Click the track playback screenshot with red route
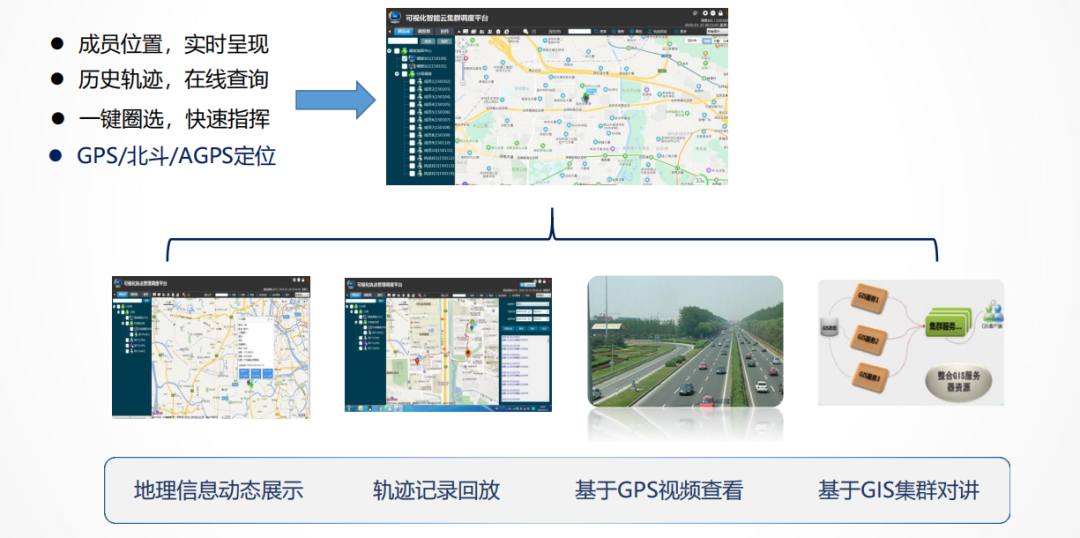The image size is (1080, 538). pyautogui.click(x=448, y=344)
